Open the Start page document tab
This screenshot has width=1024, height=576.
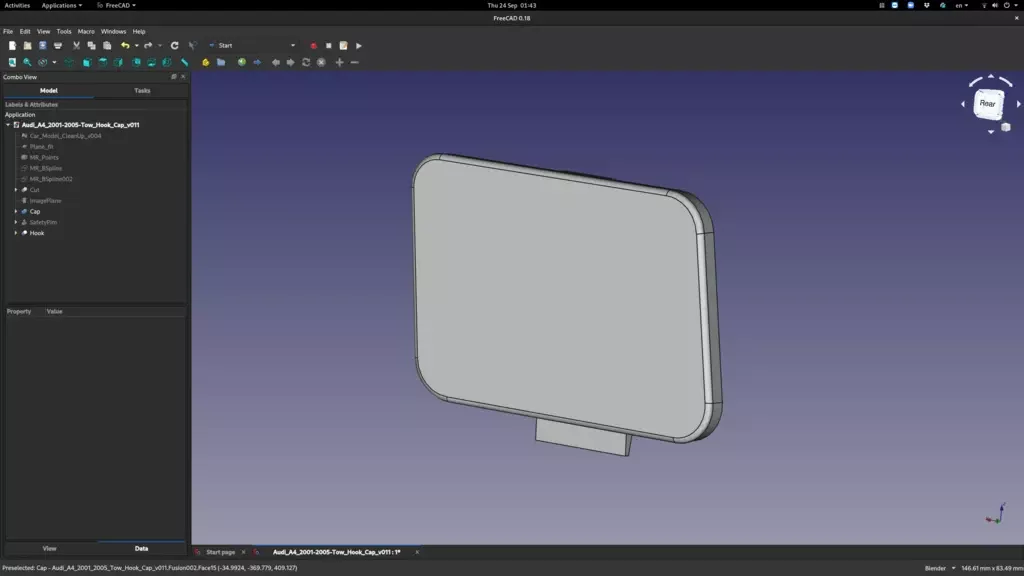[220, 552]
